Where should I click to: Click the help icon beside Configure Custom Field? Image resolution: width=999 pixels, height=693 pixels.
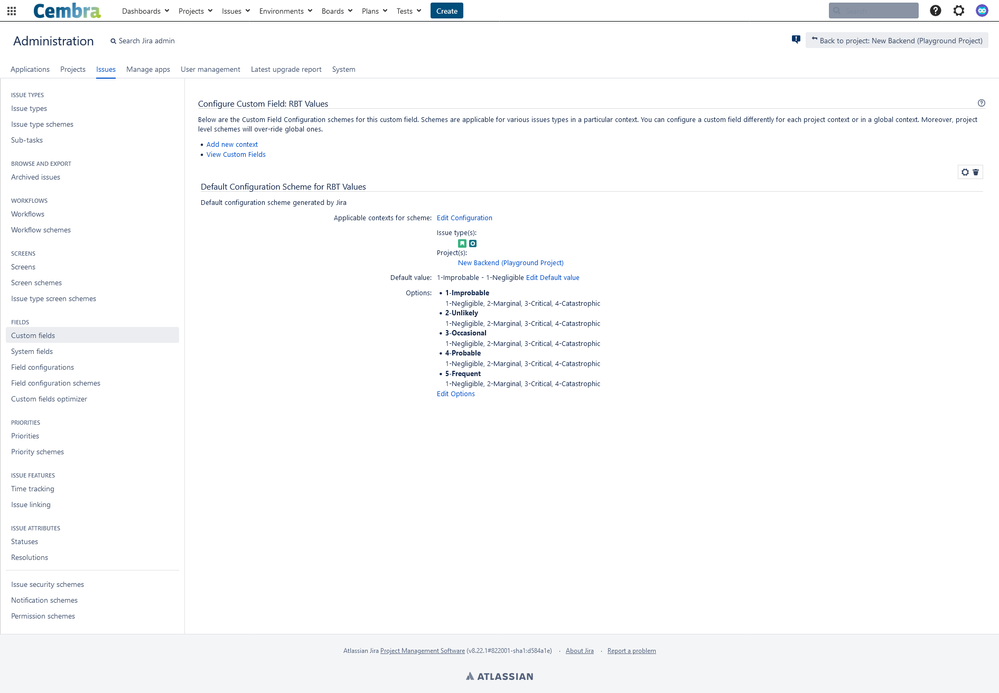click(981, 103)
